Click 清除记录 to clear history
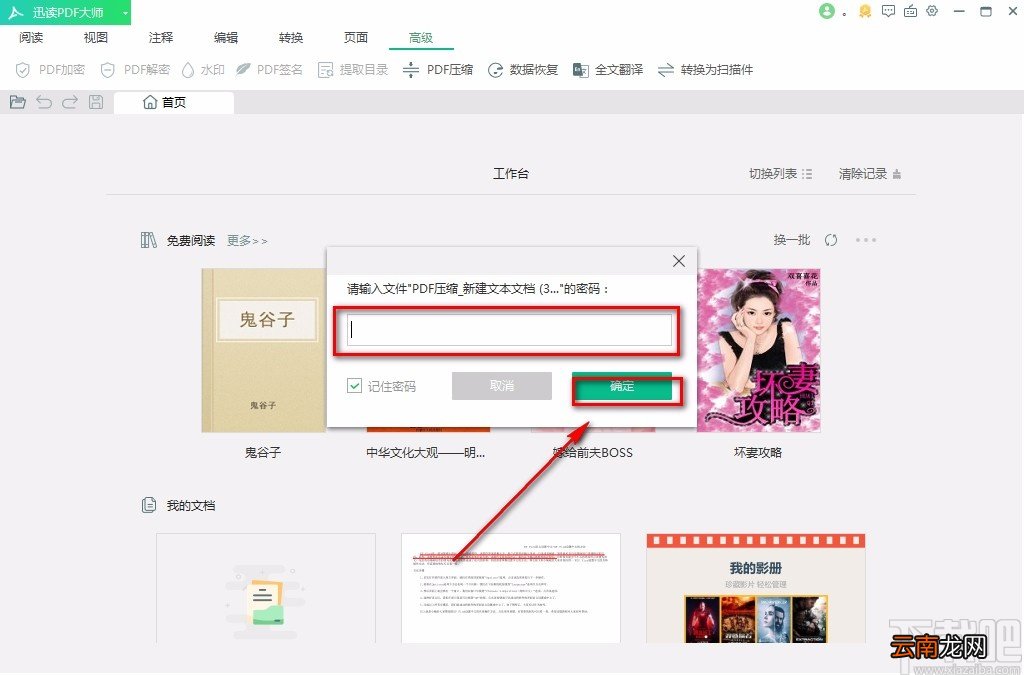The height and width of the screenshot is (675, 1024). (870, 174)
